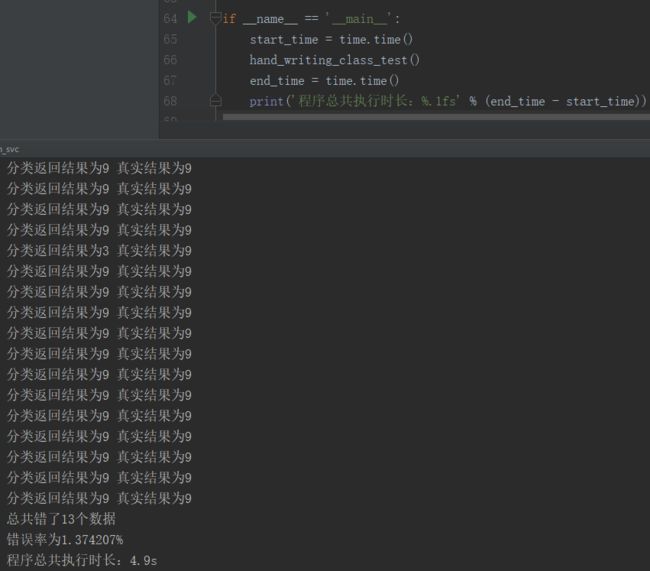Click the output '程序总共执行时长: 4.9s'
The width and height of the screenshot is (650, 571).
(82, 560)
